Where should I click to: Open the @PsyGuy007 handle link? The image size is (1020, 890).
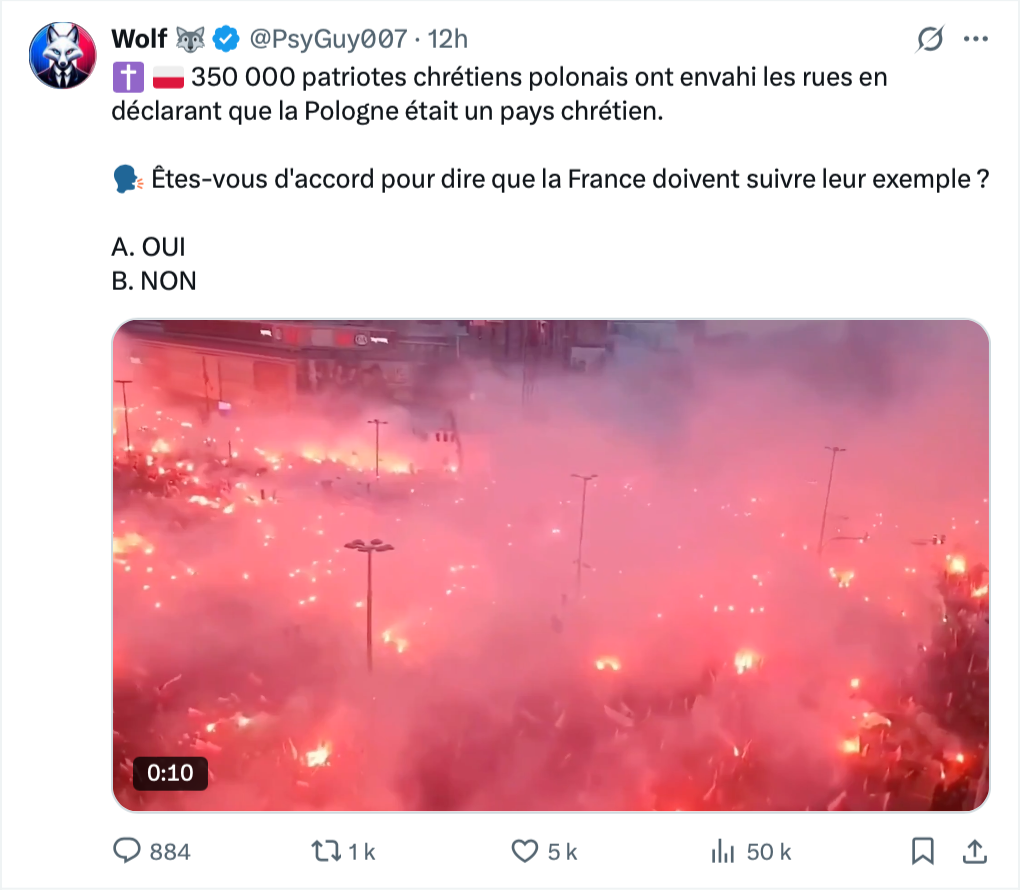pyautogui.click(x=329, y=39)
